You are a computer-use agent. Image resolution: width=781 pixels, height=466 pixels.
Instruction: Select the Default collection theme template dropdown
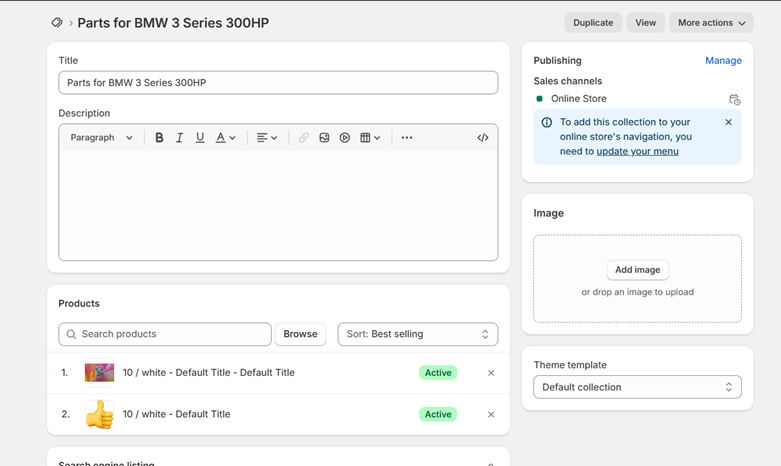637,387
